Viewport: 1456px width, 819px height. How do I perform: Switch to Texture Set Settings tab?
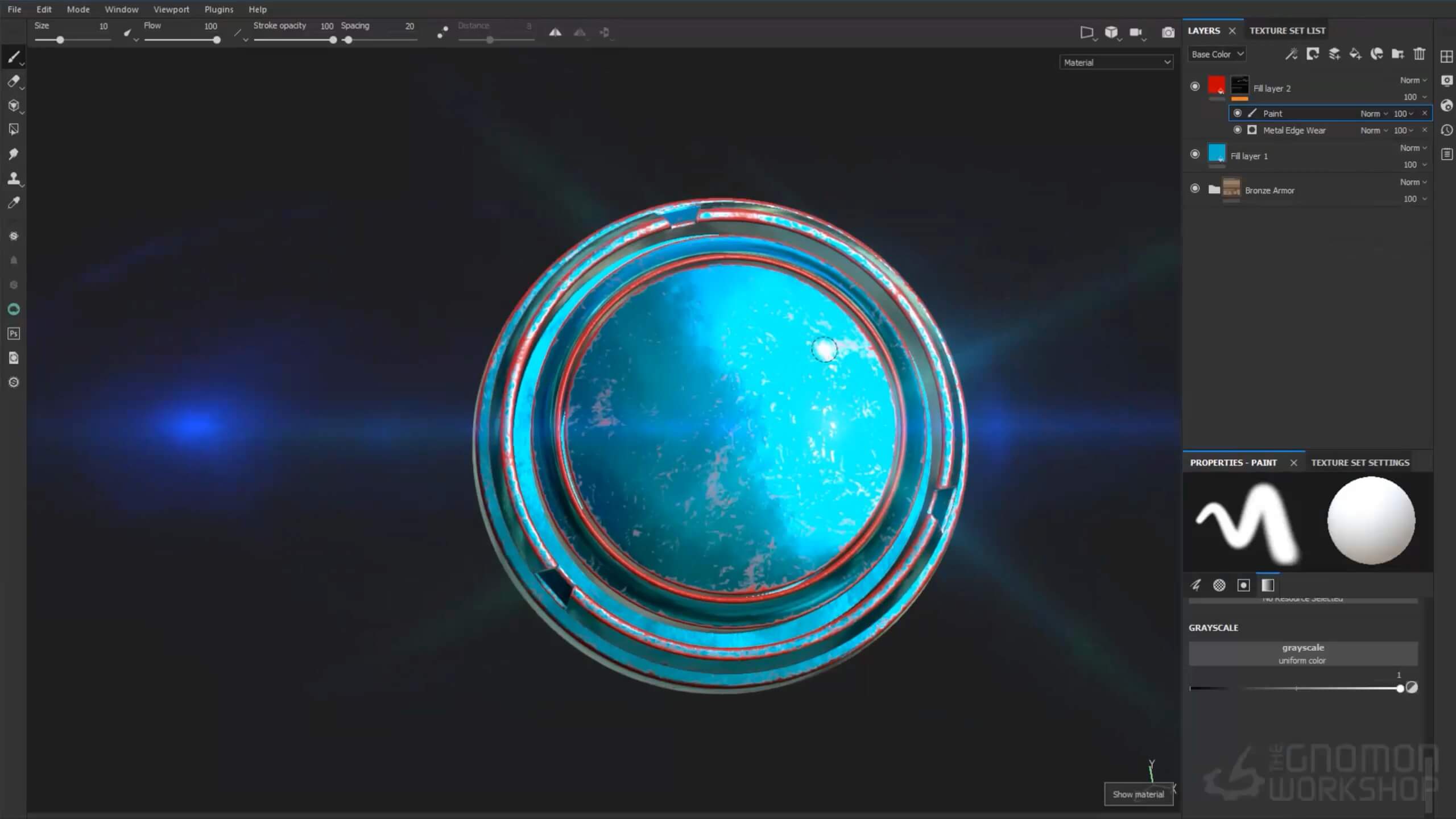1360,463
